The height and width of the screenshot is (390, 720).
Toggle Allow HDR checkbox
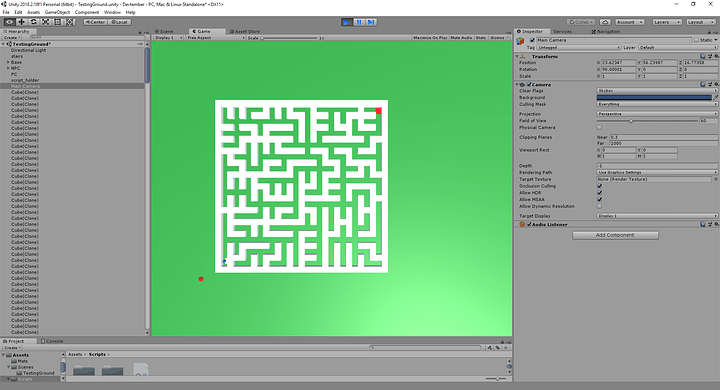(x=599, y=193)
